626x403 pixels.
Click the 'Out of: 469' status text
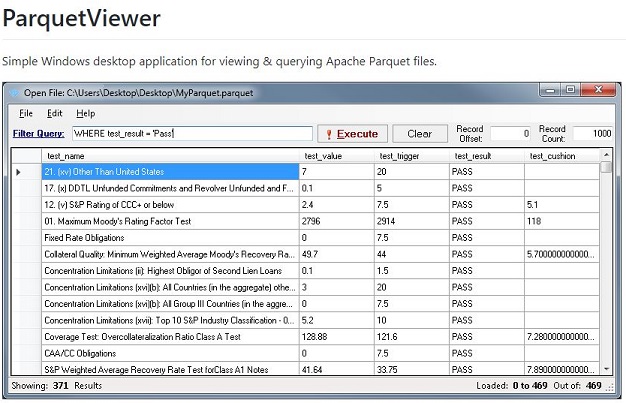pyautogui.click(x=577, y=386)
